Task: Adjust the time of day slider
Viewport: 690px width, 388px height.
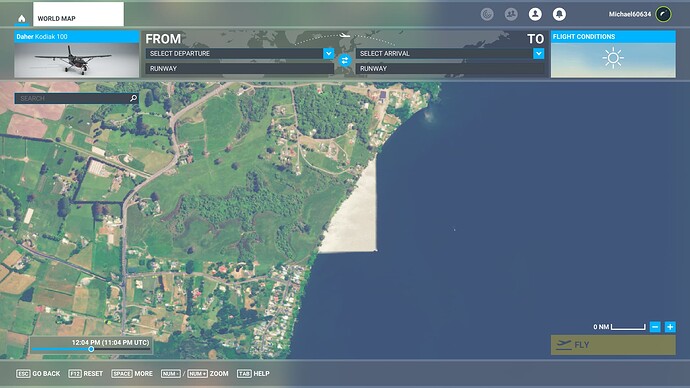Action: (91, 349)
